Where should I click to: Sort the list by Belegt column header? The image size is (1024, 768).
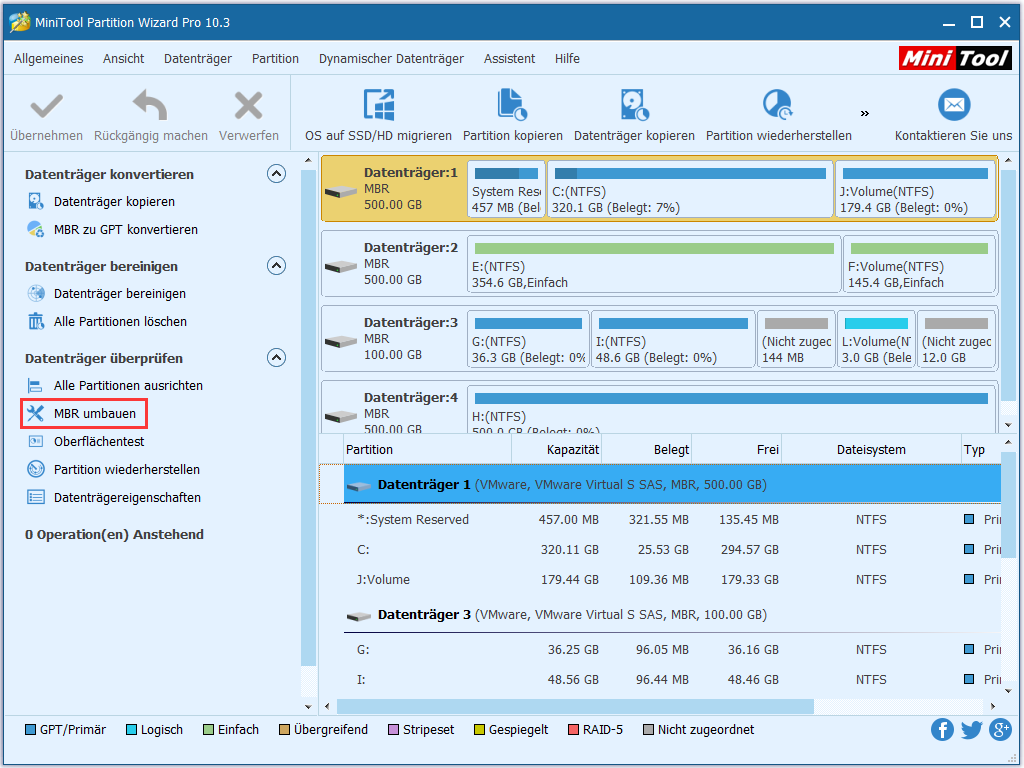(647, 450)
